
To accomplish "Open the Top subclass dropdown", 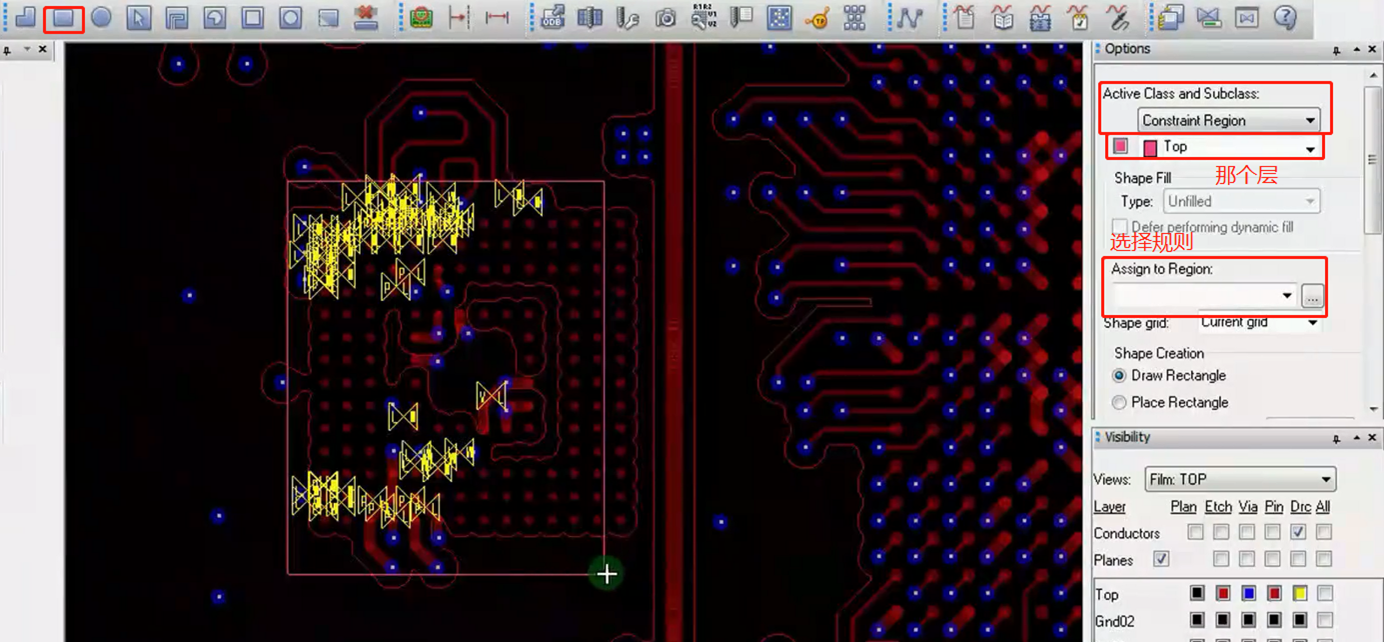I will click(x=1230, y=147).
